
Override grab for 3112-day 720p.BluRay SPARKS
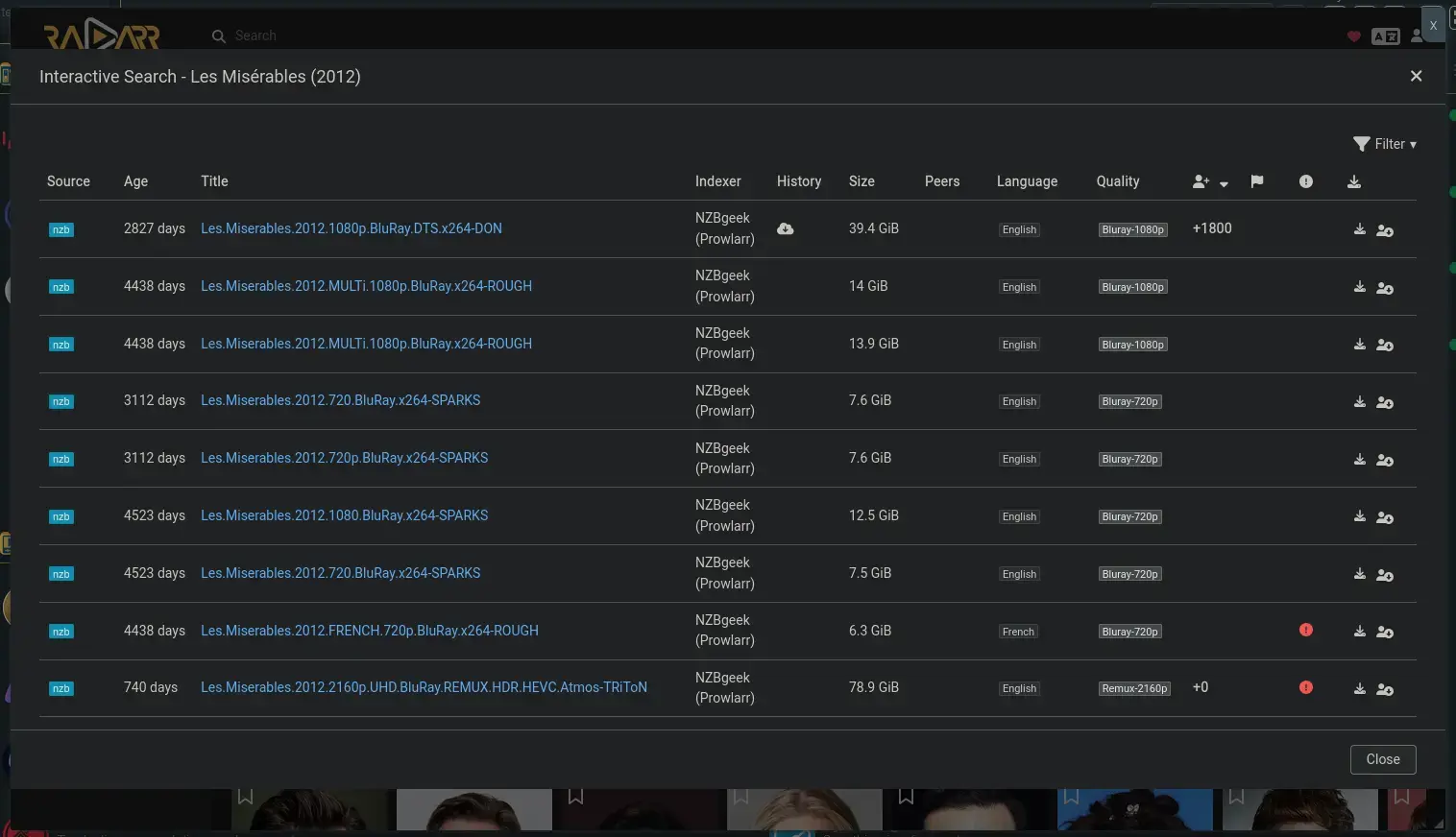coord(1385,460)
